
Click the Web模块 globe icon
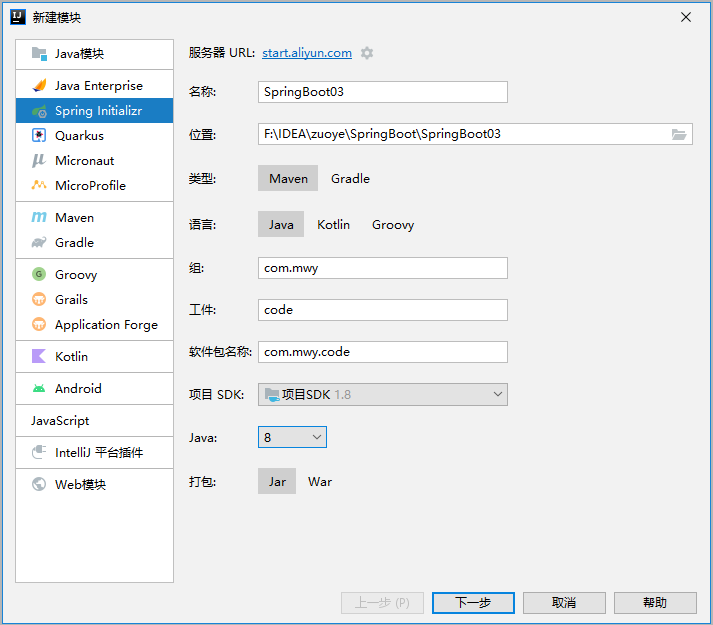click(39, 484)
